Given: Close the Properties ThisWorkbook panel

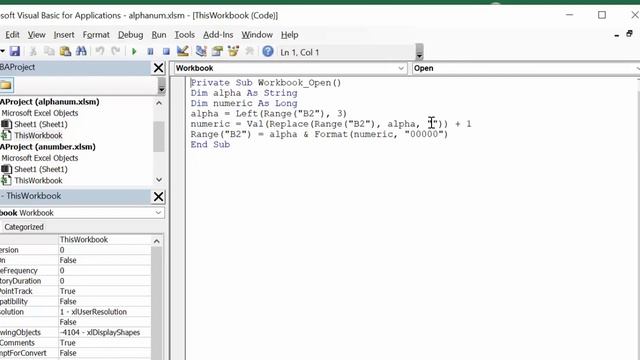Looking at the screenshot, I should pyautogui.click(x=158, y=197).
